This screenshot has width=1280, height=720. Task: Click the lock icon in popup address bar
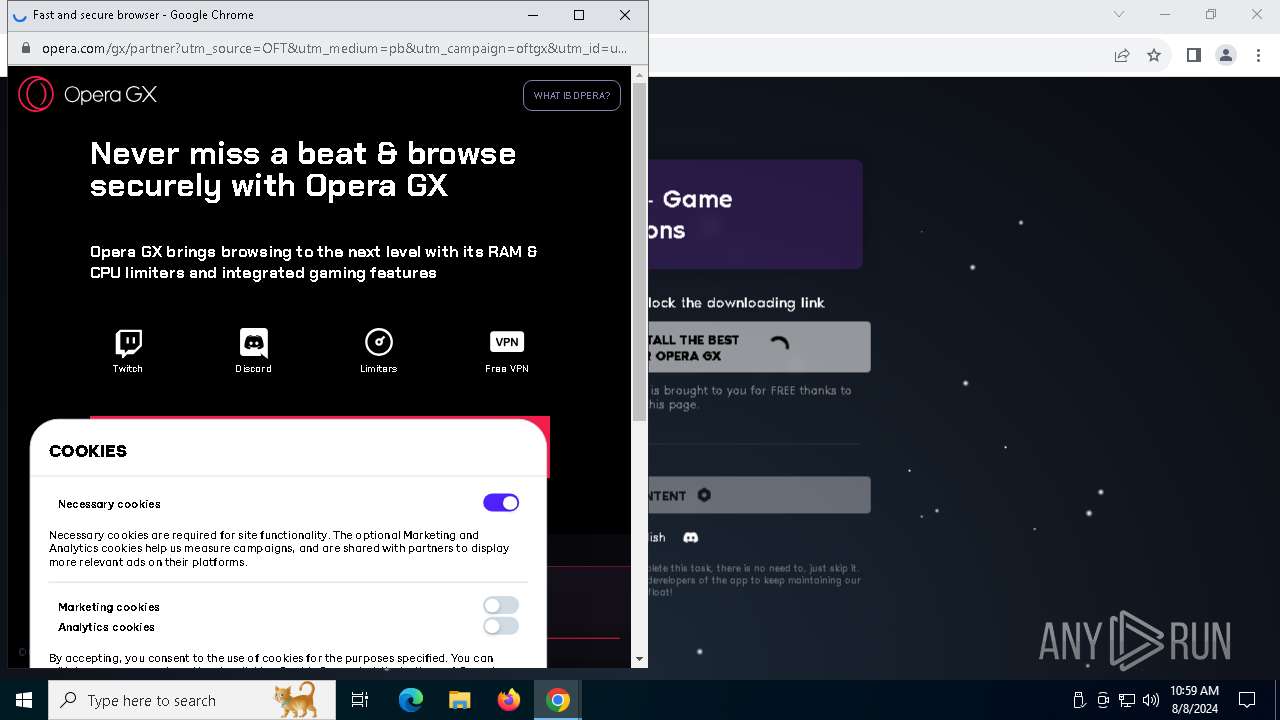25,48
